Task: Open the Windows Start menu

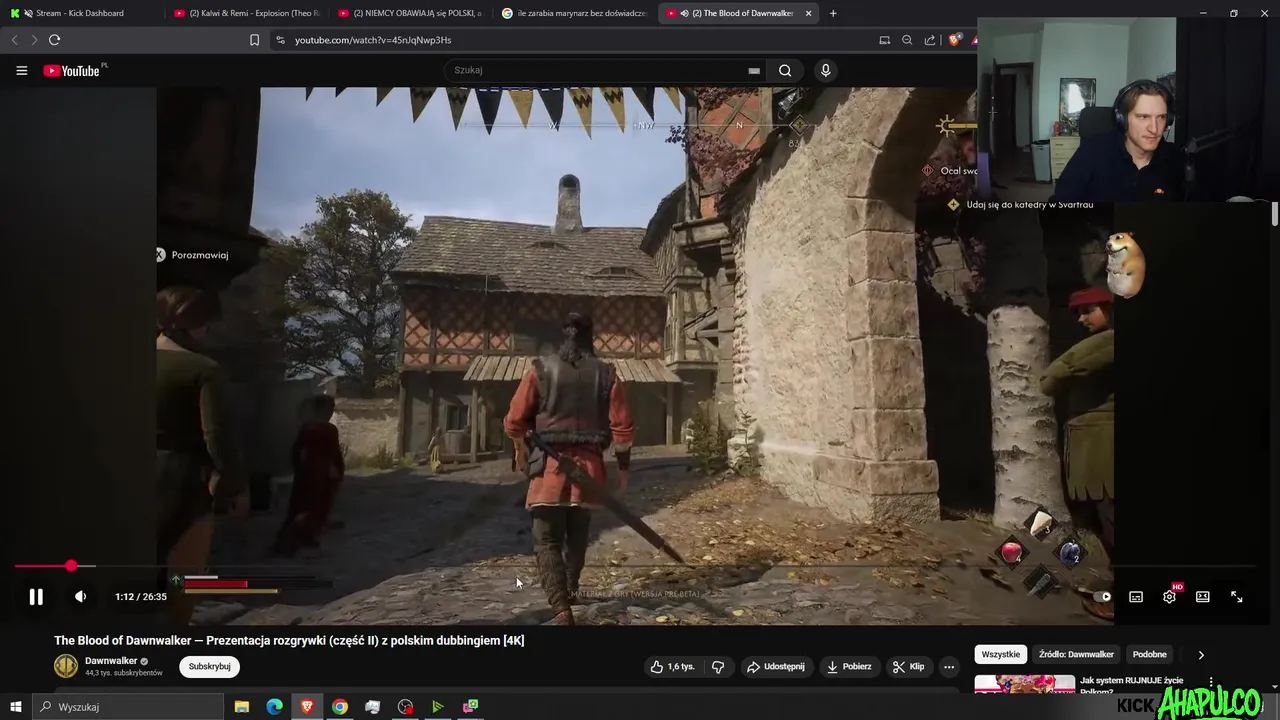Action: coord(16,707)
